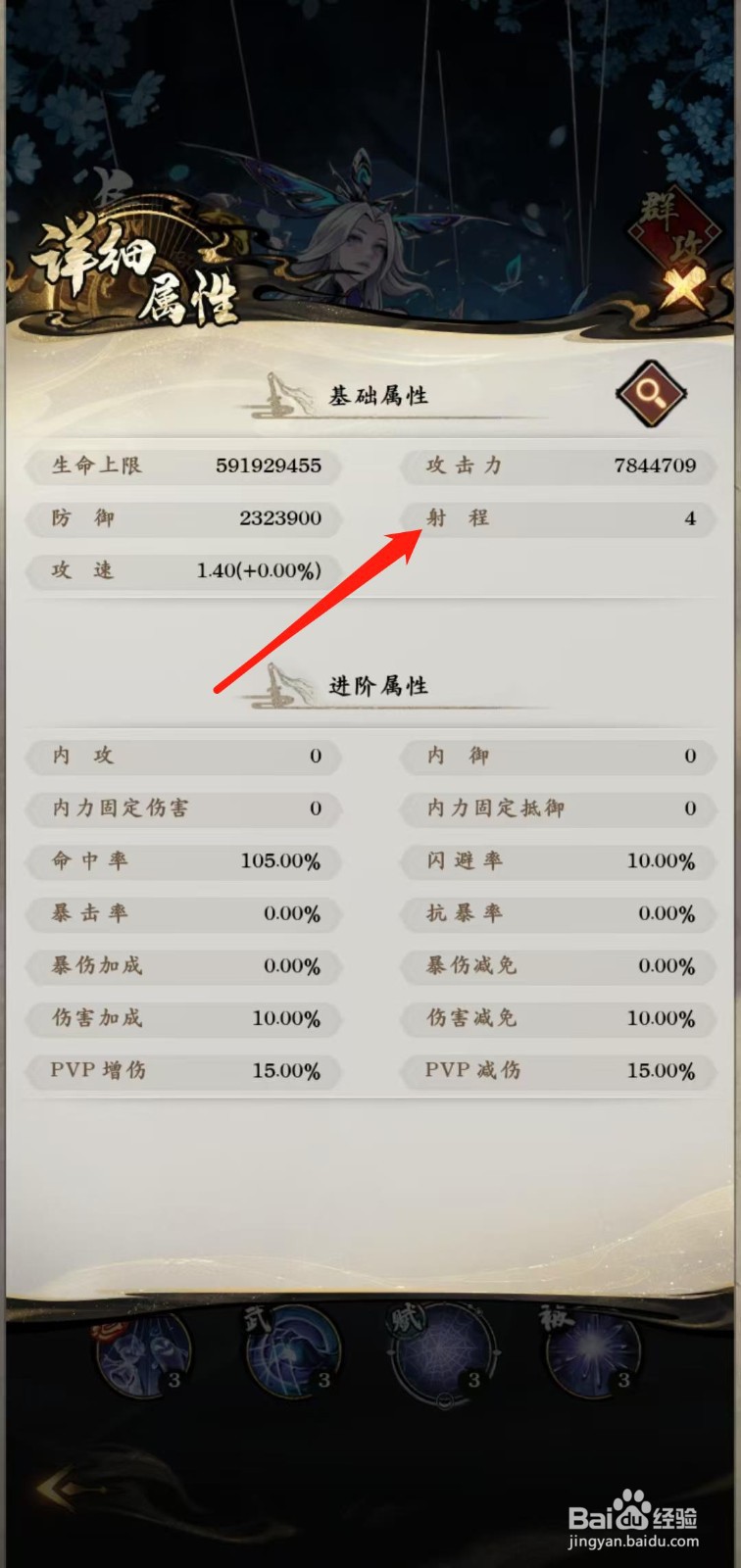
Task: Tap the 被 passive skill icon
Action: (592, 1352)
